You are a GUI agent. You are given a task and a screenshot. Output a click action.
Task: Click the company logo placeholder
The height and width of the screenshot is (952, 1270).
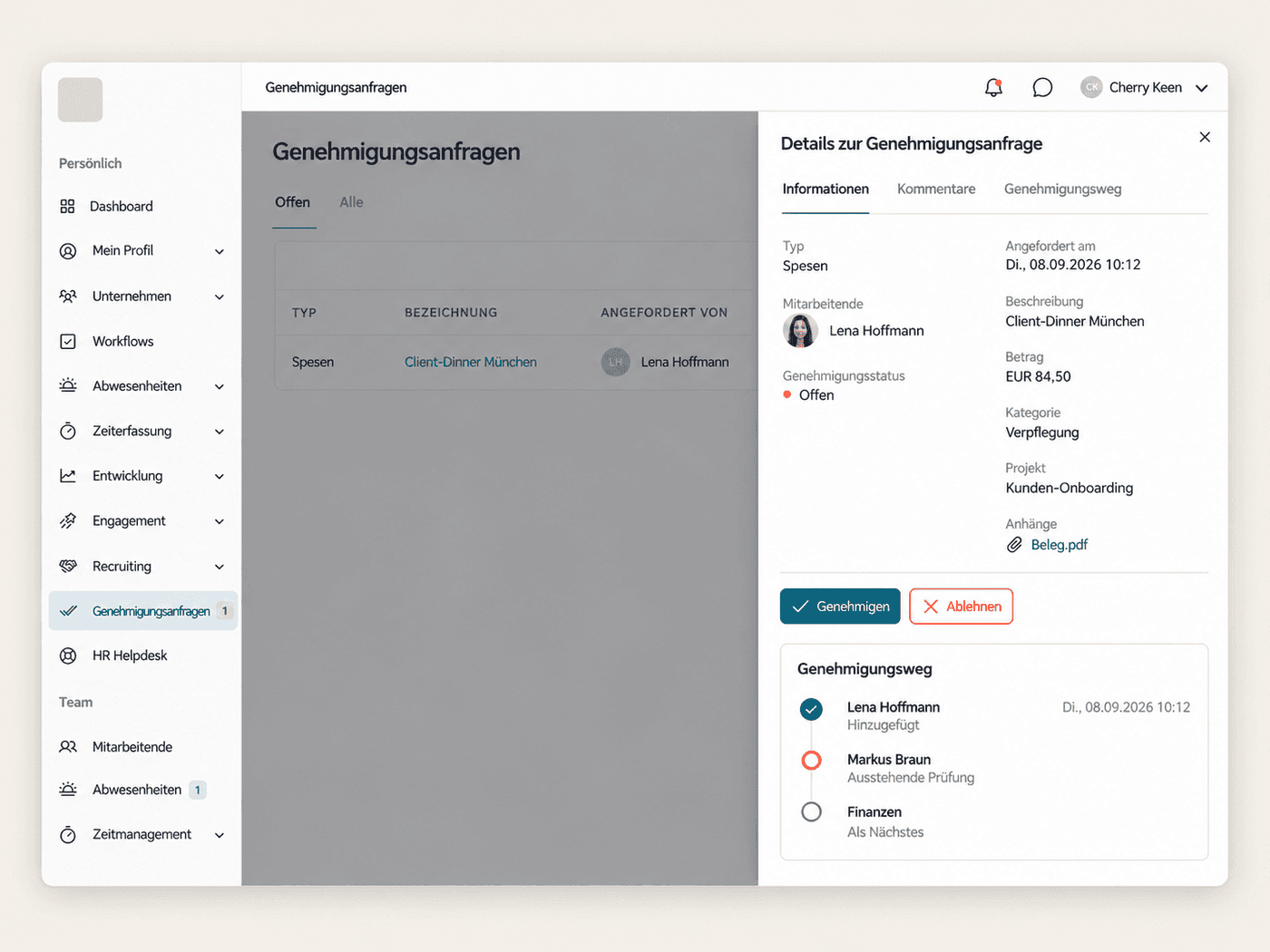(x=81, y=100)
